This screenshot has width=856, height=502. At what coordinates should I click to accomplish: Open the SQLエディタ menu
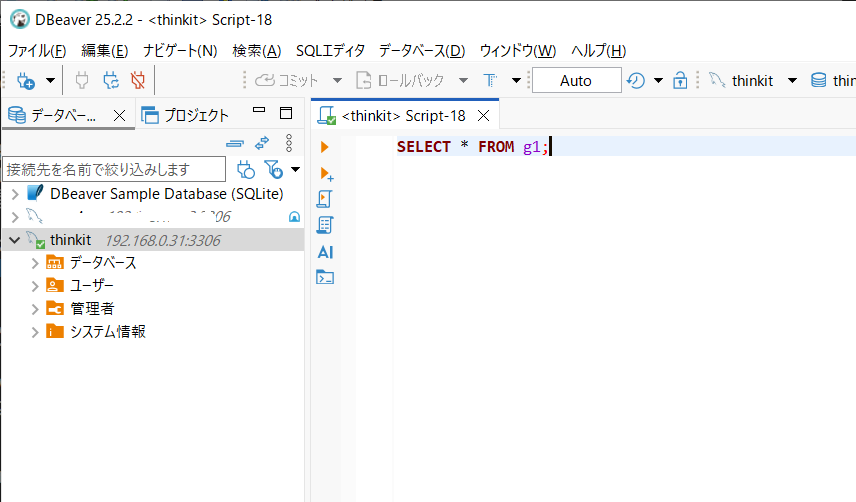pos(330,51)
